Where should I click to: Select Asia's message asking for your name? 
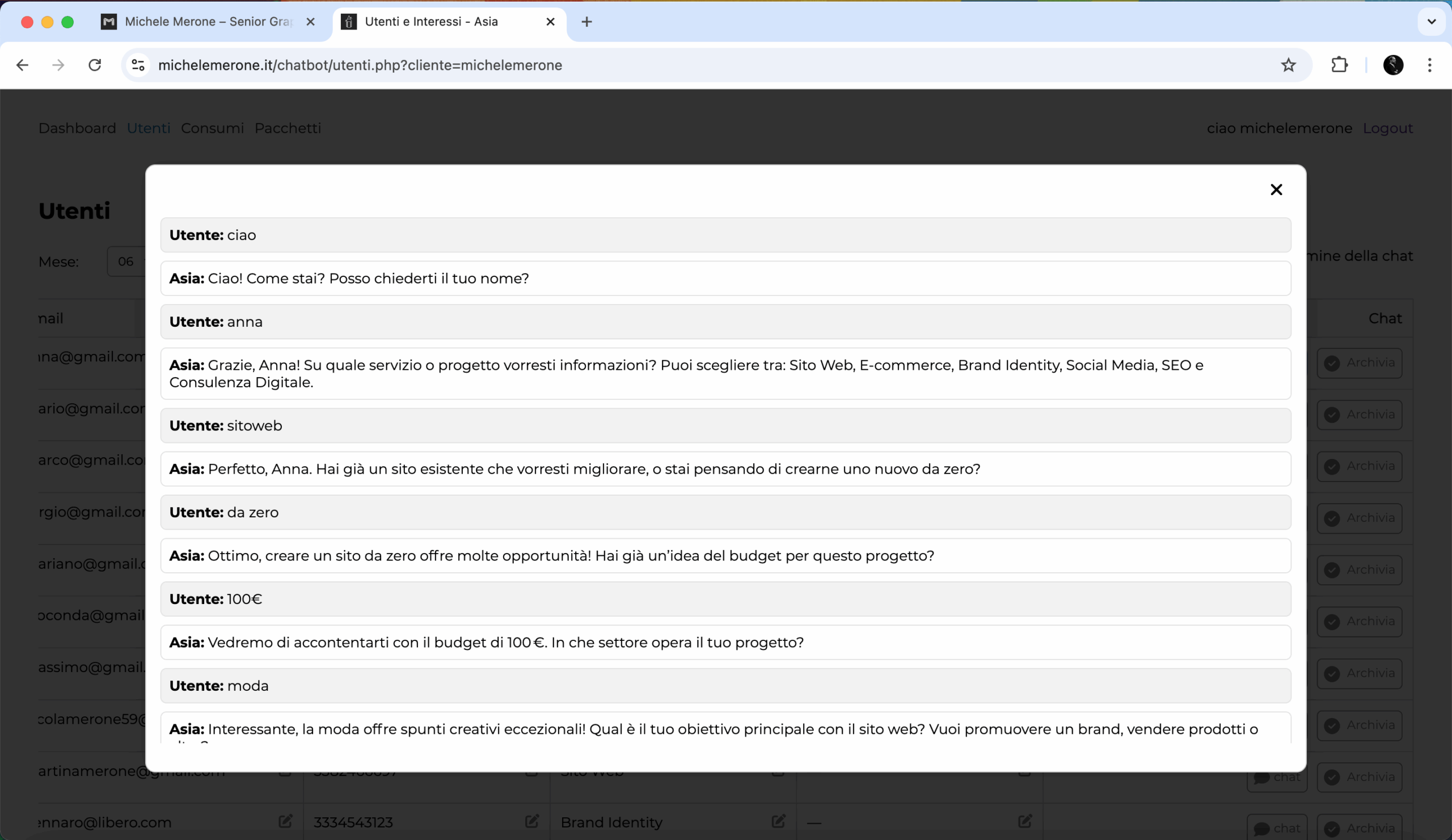[725, 278]
